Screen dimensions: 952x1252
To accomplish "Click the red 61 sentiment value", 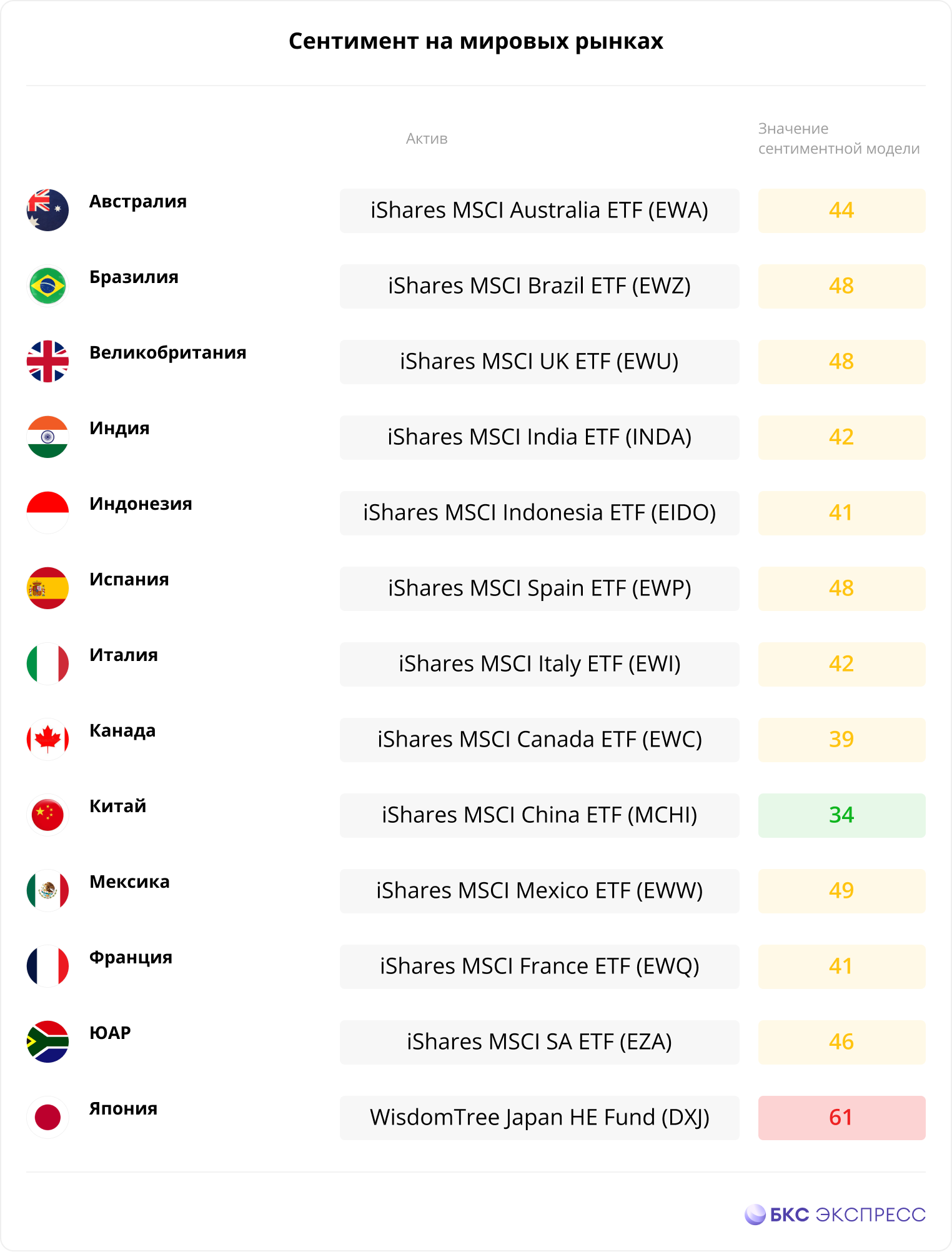I will (842, 1118).
